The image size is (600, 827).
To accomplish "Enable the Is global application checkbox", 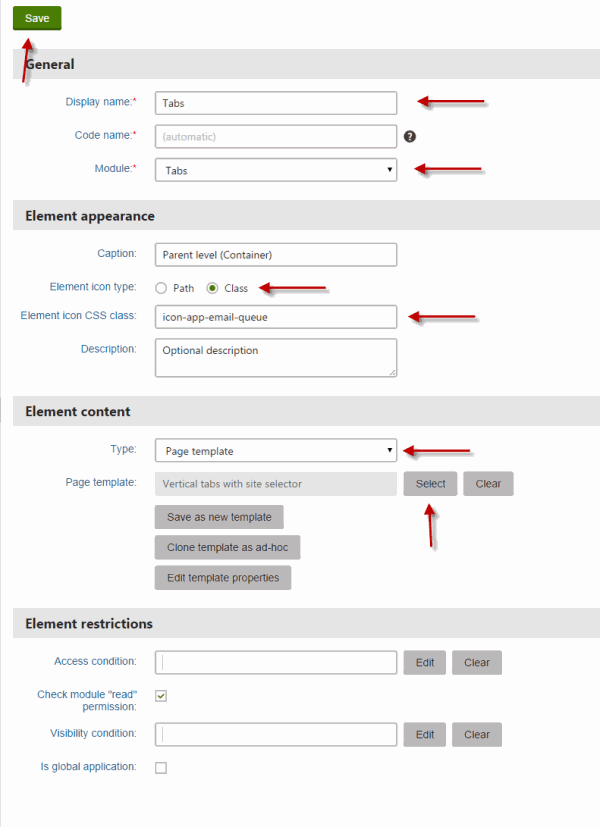I will (x=161, y=767).
